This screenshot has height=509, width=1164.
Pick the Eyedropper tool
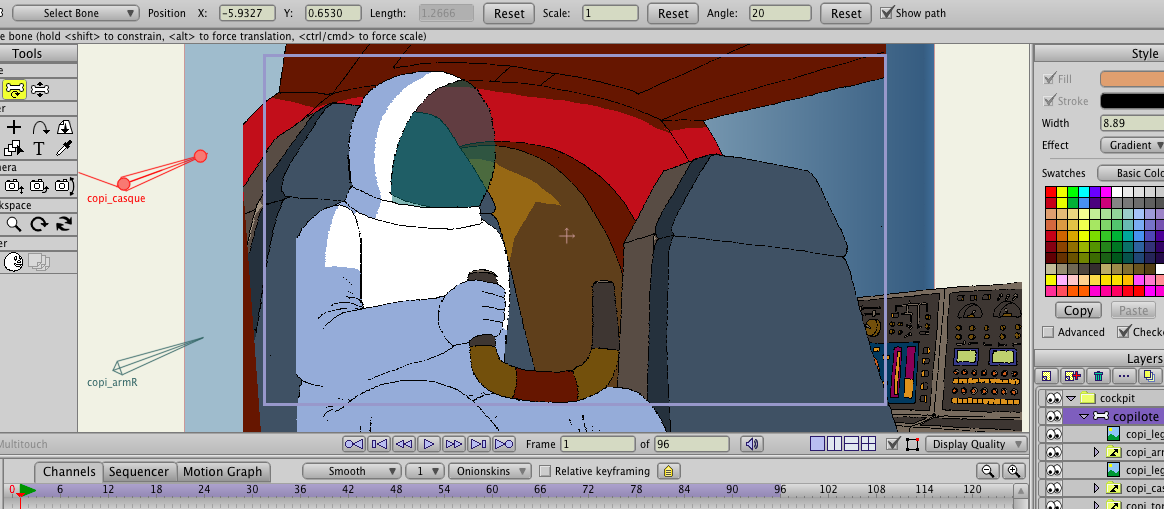[64, 149]
